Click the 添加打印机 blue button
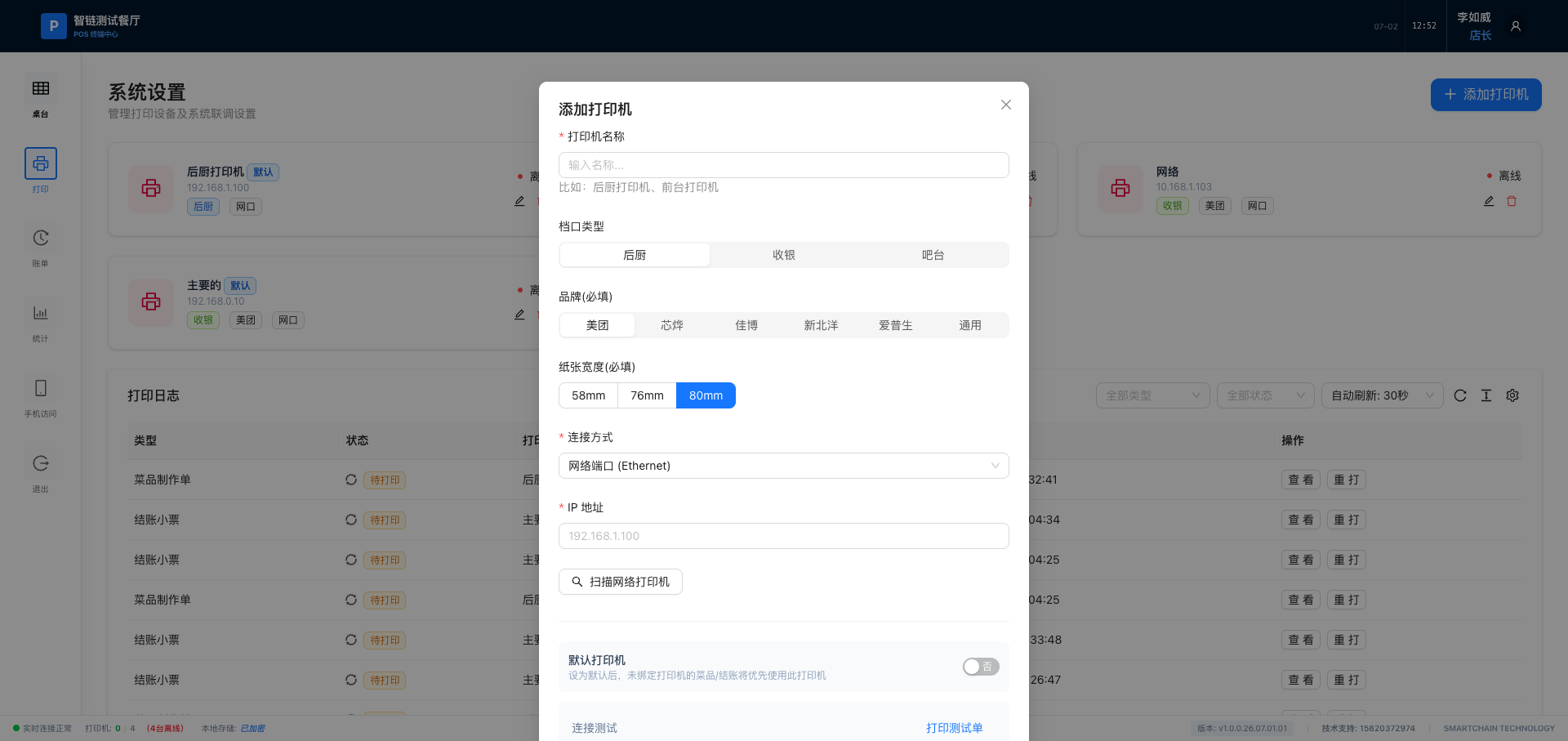Viewport: 1568px width, 741px height. point(1486,95)
